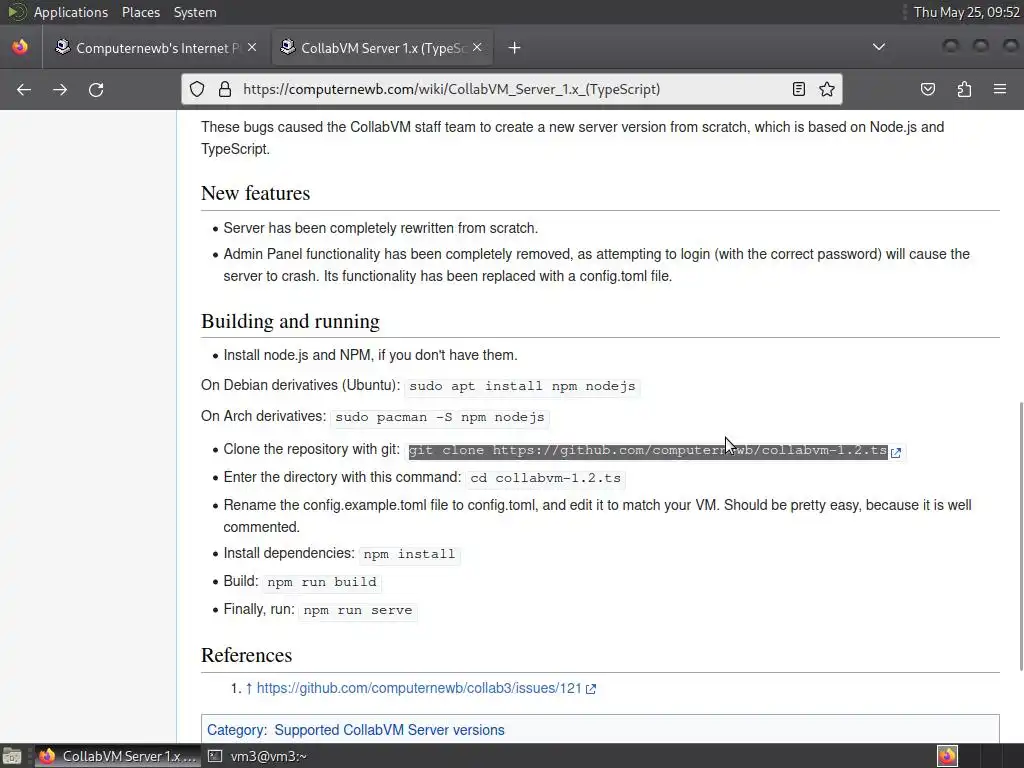Image resolution: width=1024 pixels, height=768 pixels.
Task: View site security padlock info
Action: coord(225,89)
